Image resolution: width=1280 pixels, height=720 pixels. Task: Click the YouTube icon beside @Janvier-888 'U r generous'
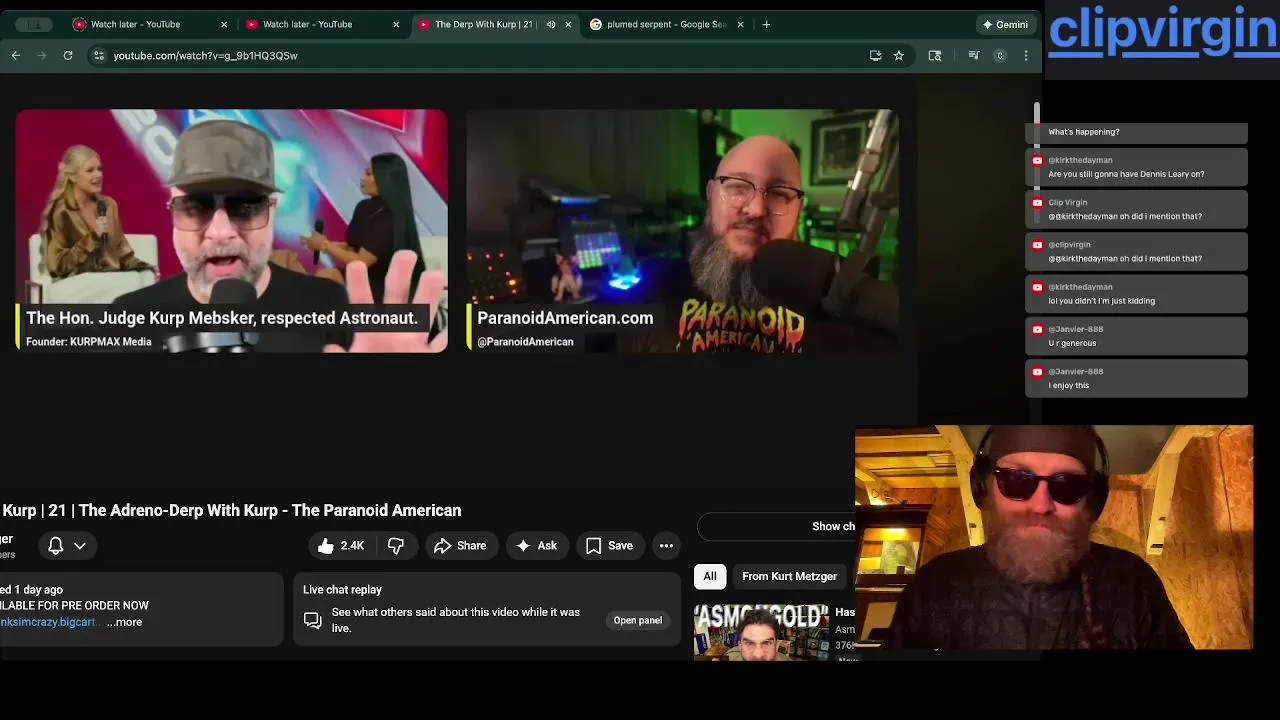point(1037,329)
